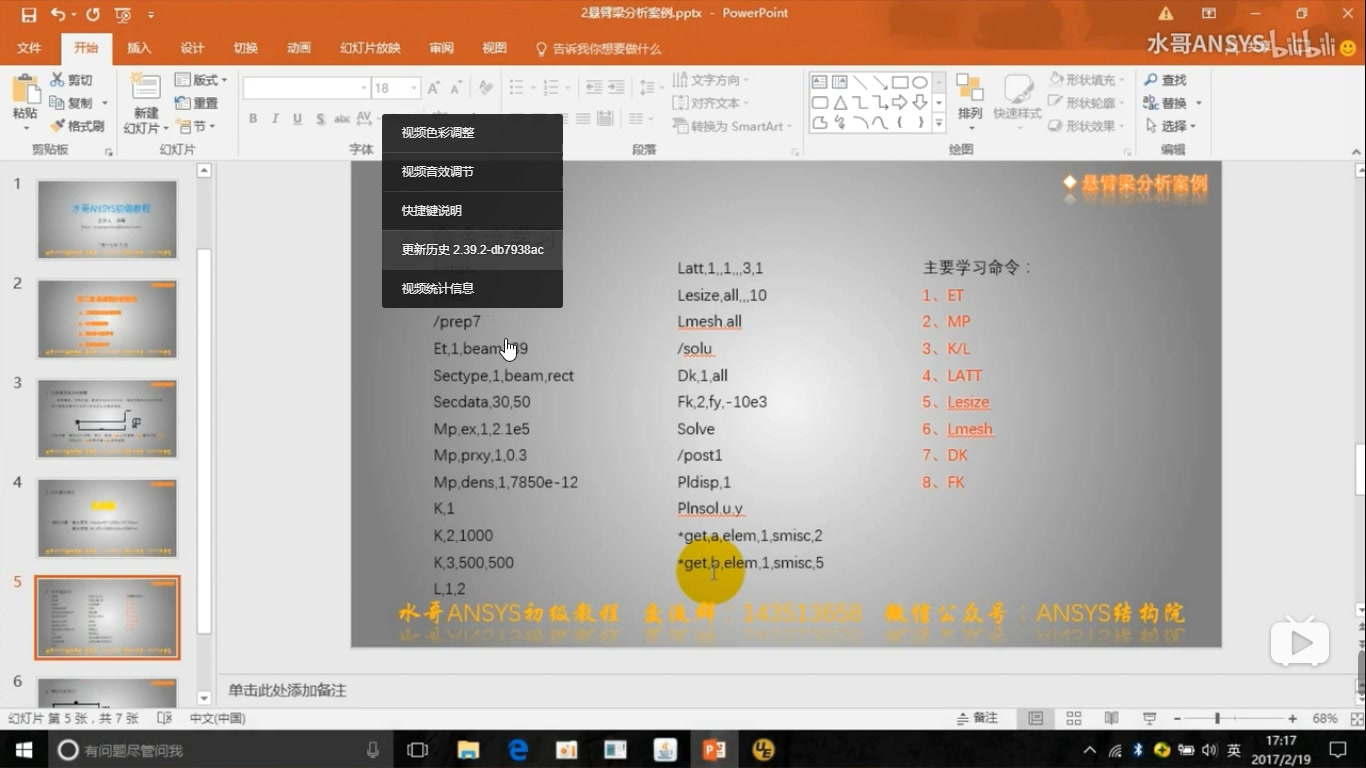1366x768 pixels.
Task: Toggle bold formatting
Action: click(252, 118)
